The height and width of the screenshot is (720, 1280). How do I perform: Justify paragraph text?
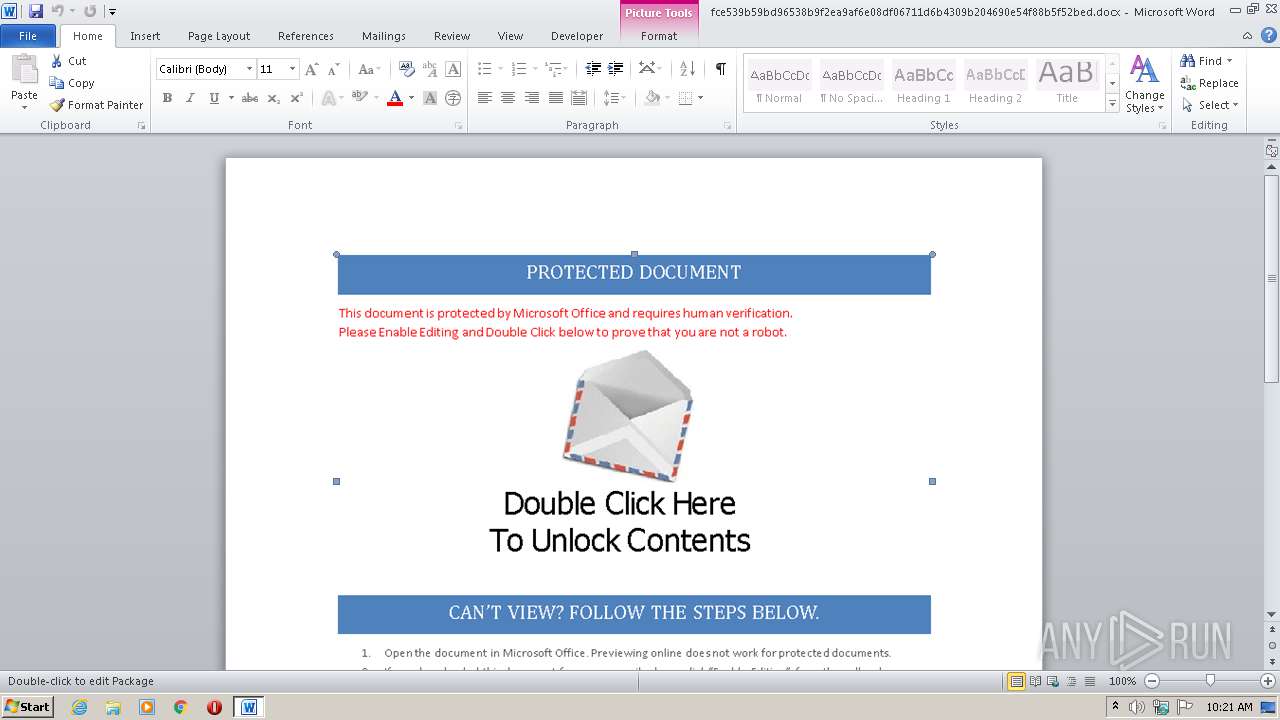[x=555, y=98]
